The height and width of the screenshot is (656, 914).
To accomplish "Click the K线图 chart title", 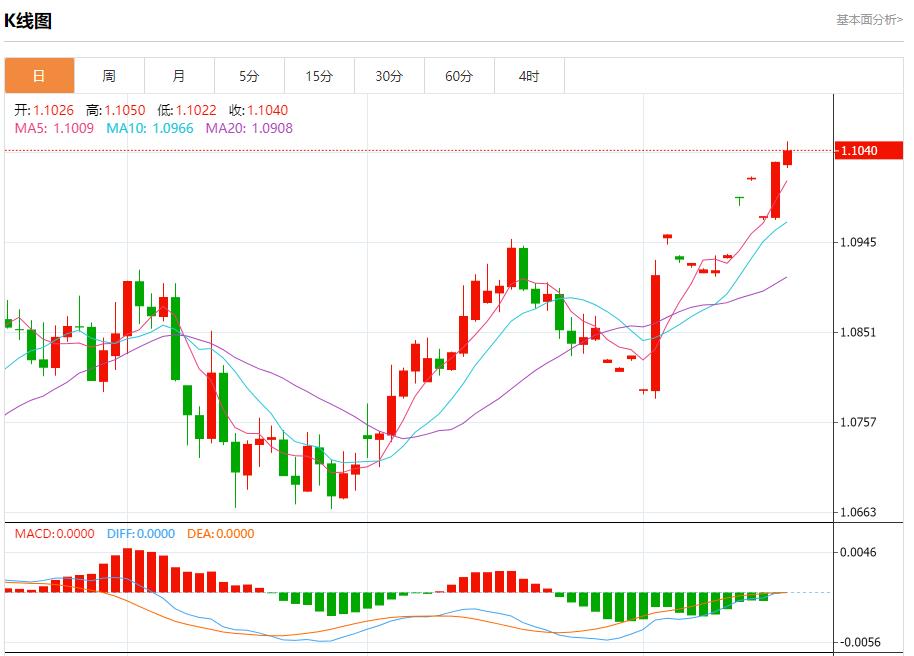I will tap(28, 21).
